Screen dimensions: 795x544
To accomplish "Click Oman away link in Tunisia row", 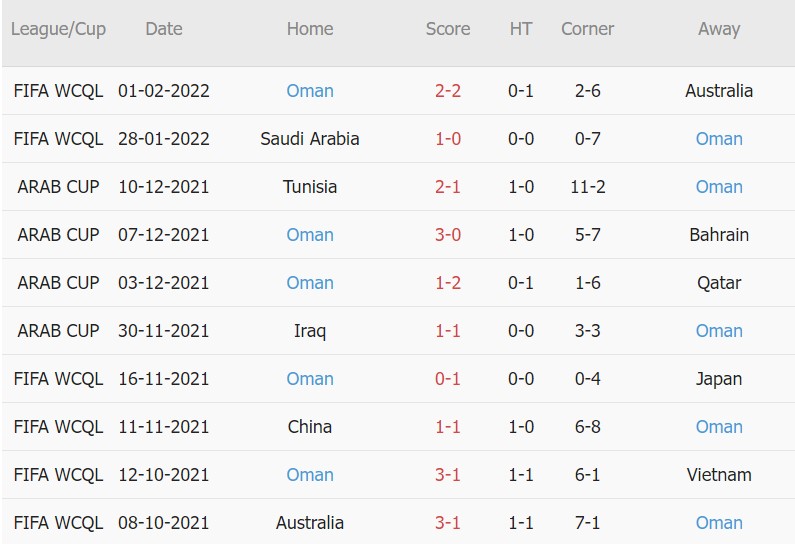I will (719, 187).
